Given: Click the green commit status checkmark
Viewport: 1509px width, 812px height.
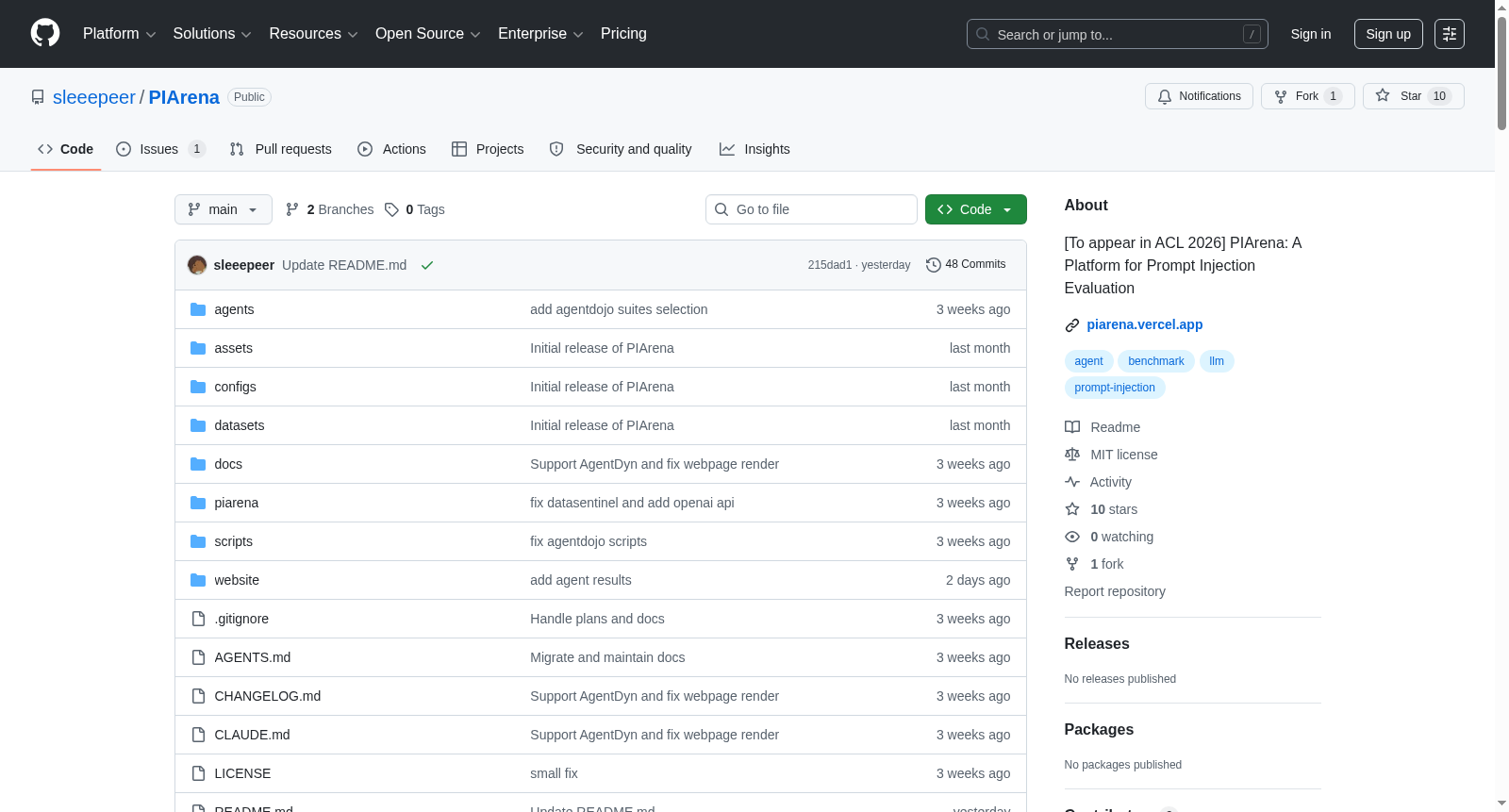Looking at the screenshot, I should (427, 265).
